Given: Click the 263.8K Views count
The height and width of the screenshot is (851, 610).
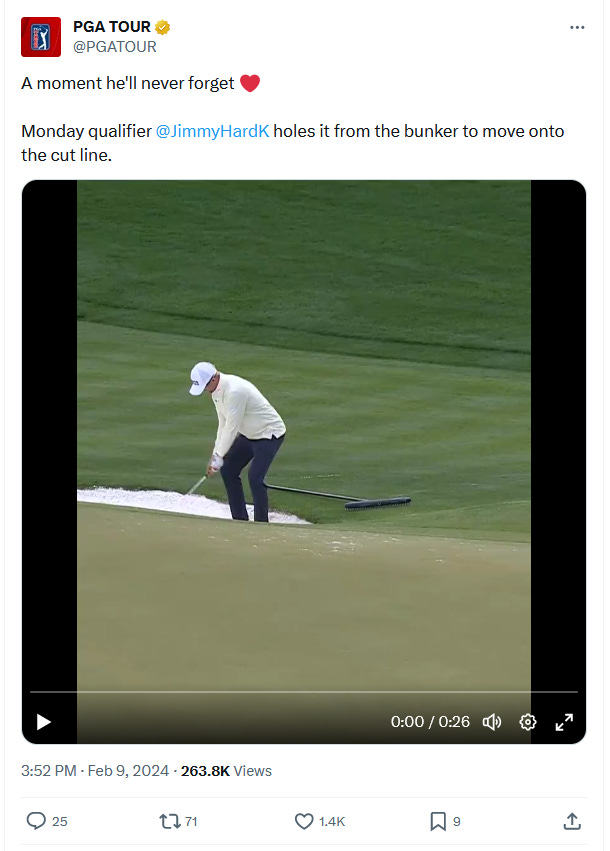Looking at the screenshot, I should [226, 771].
